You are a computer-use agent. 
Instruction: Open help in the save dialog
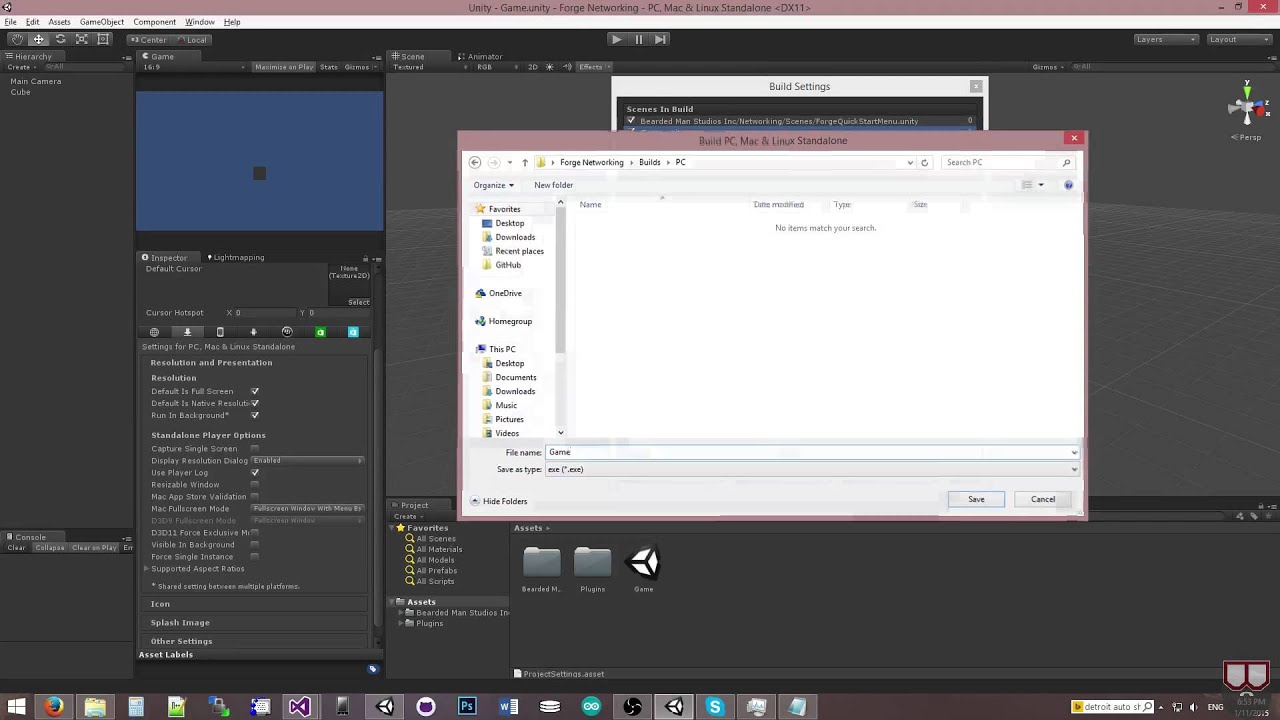[x=1068, y=185]
